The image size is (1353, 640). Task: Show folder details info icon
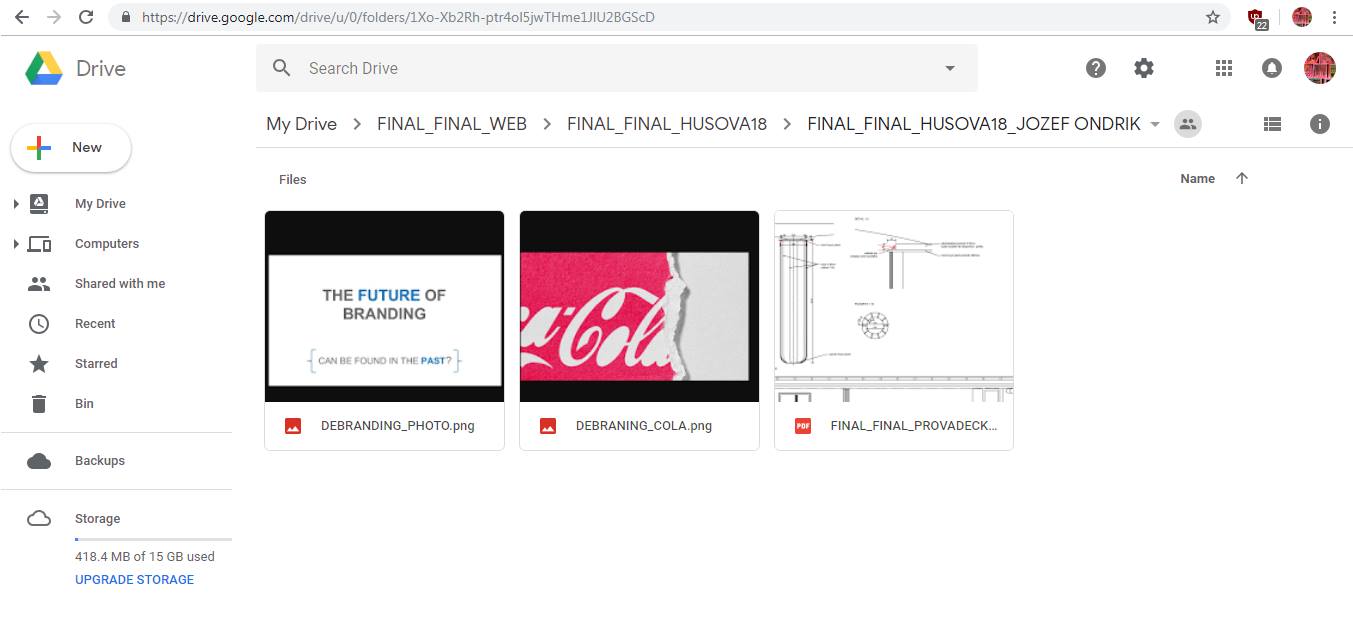click(1320, 124)
